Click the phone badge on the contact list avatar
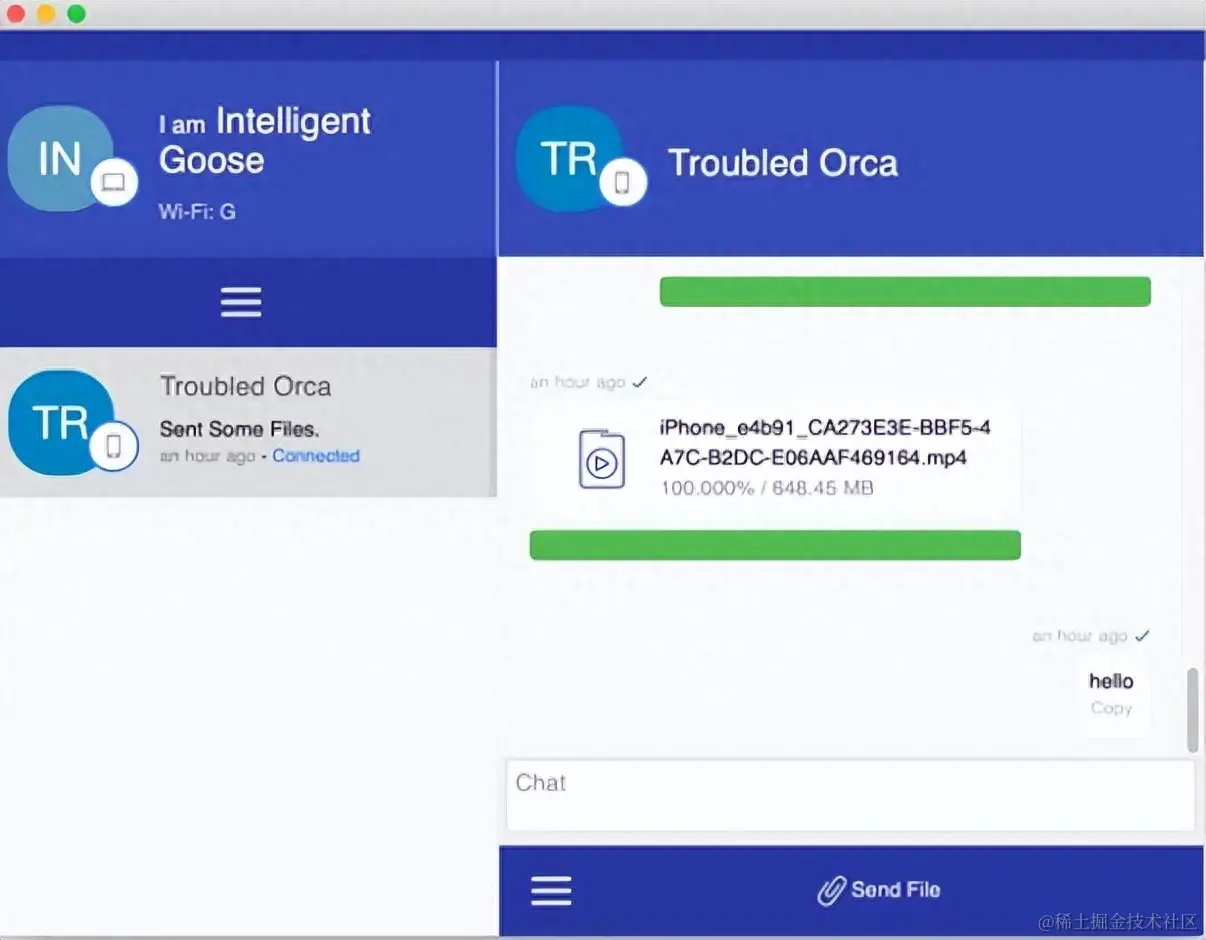Viewport: 1206px width, 940px height. tap(114, 446)
